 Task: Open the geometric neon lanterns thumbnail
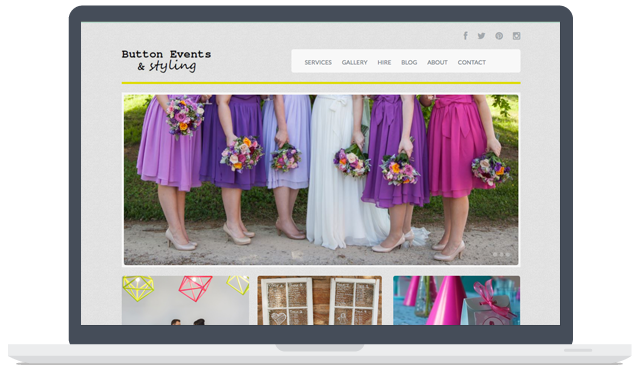point(185,300)
